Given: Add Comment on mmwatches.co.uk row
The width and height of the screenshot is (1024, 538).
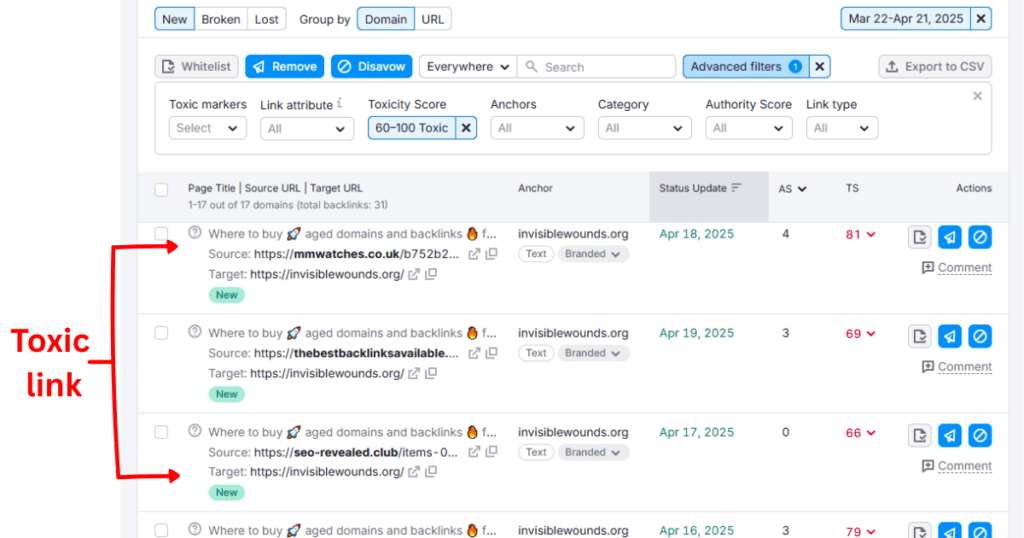Looking at the screenshot, I should pos(957,268).
